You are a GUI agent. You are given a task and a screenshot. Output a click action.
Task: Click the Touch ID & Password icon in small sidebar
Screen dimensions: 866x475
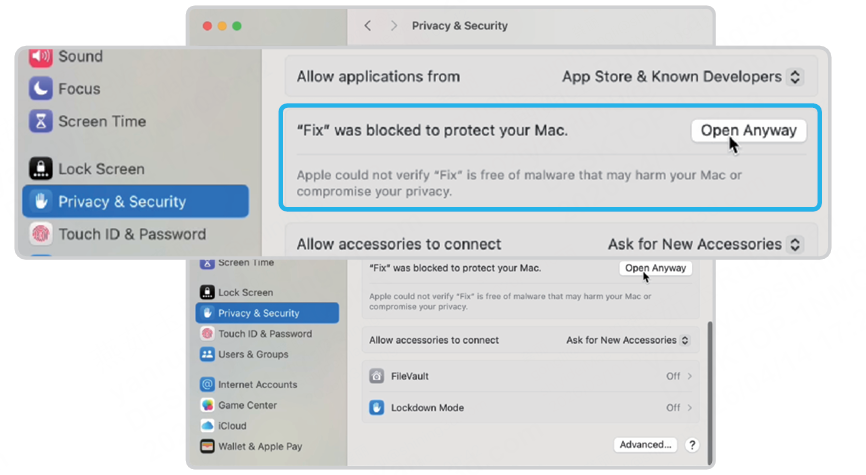click(207, 333)
